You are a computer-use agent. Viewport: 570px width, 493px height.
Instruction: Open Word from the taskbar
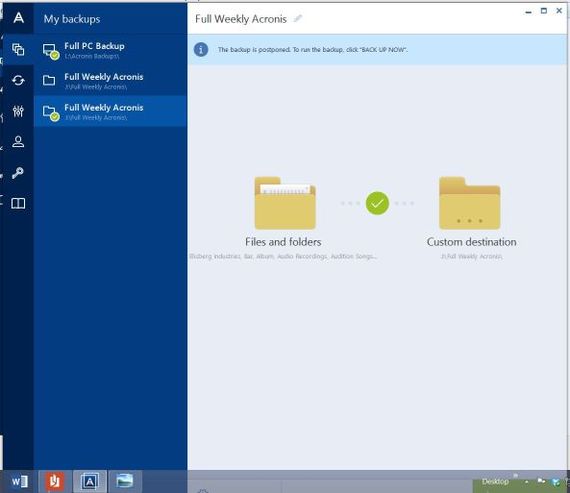(x=19, y=482)
